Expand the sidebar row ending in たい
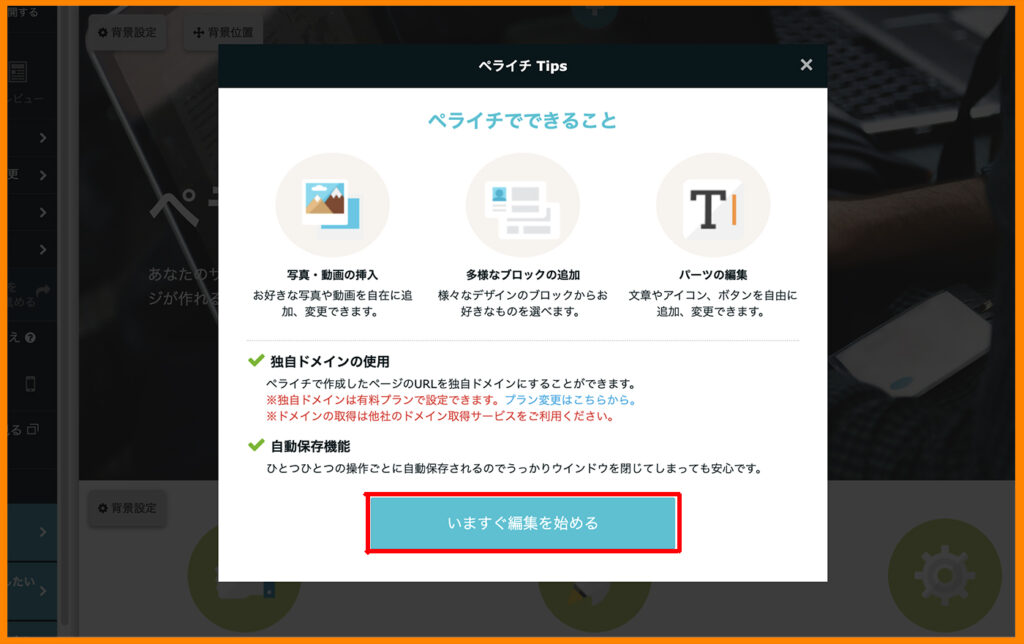Screen dimensions: 1024x644 32,590
